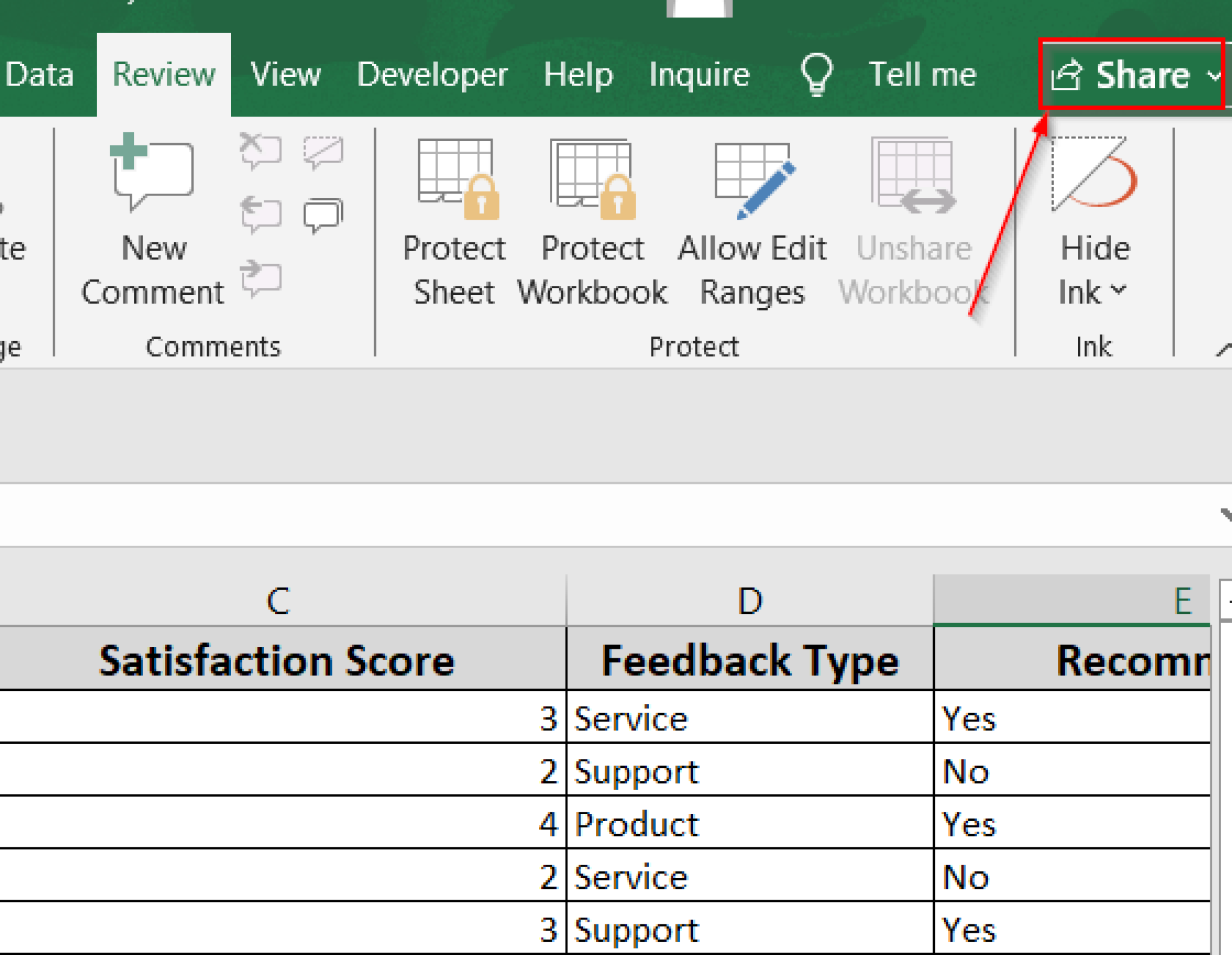
Task: Open the Inquire tab
Action: tap(699, 75)
